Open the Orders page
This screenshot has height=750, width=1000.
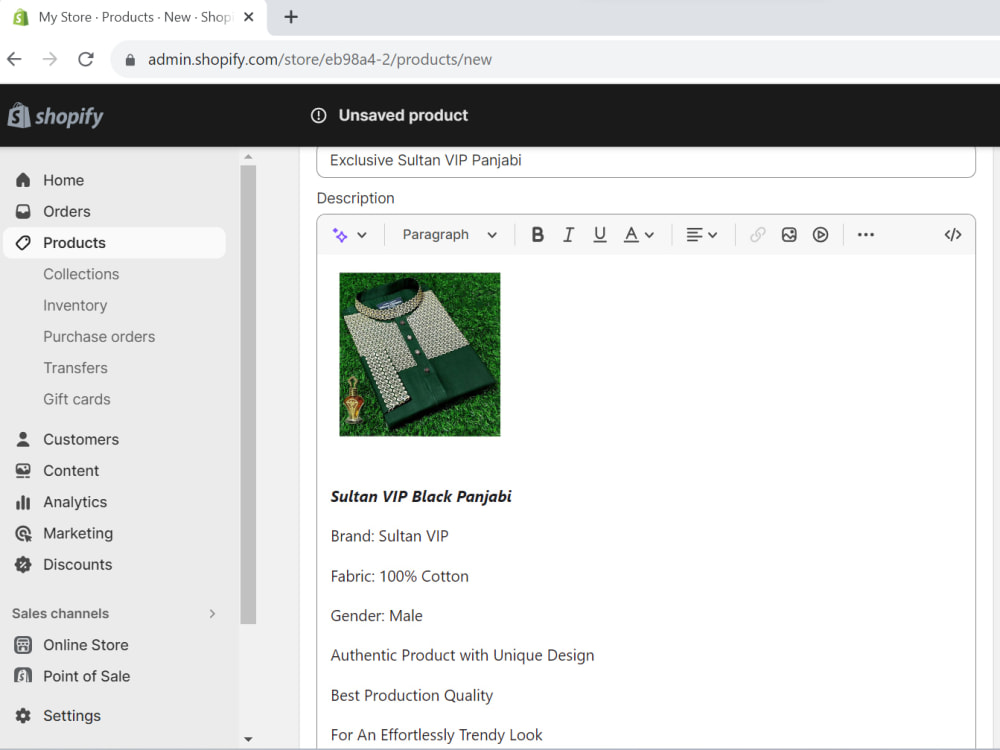pyautogui.click(x=67, y=211)
